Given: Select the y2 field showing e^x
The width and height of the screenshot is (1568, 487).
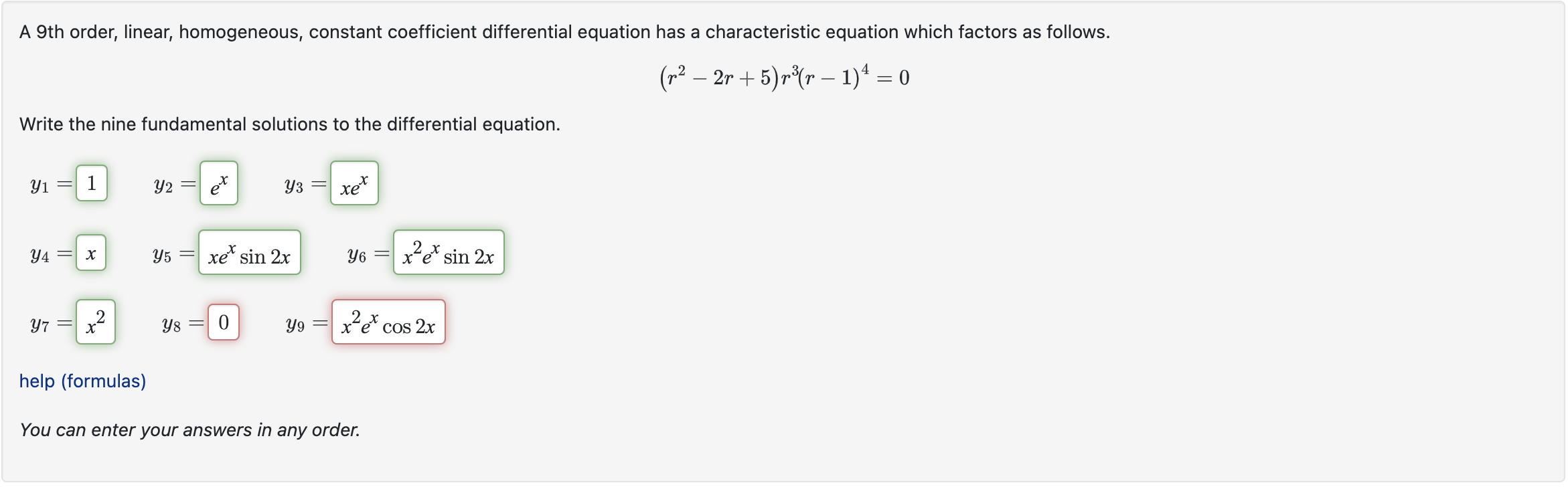Looking at the screenshot, I should tap(218, 183).
